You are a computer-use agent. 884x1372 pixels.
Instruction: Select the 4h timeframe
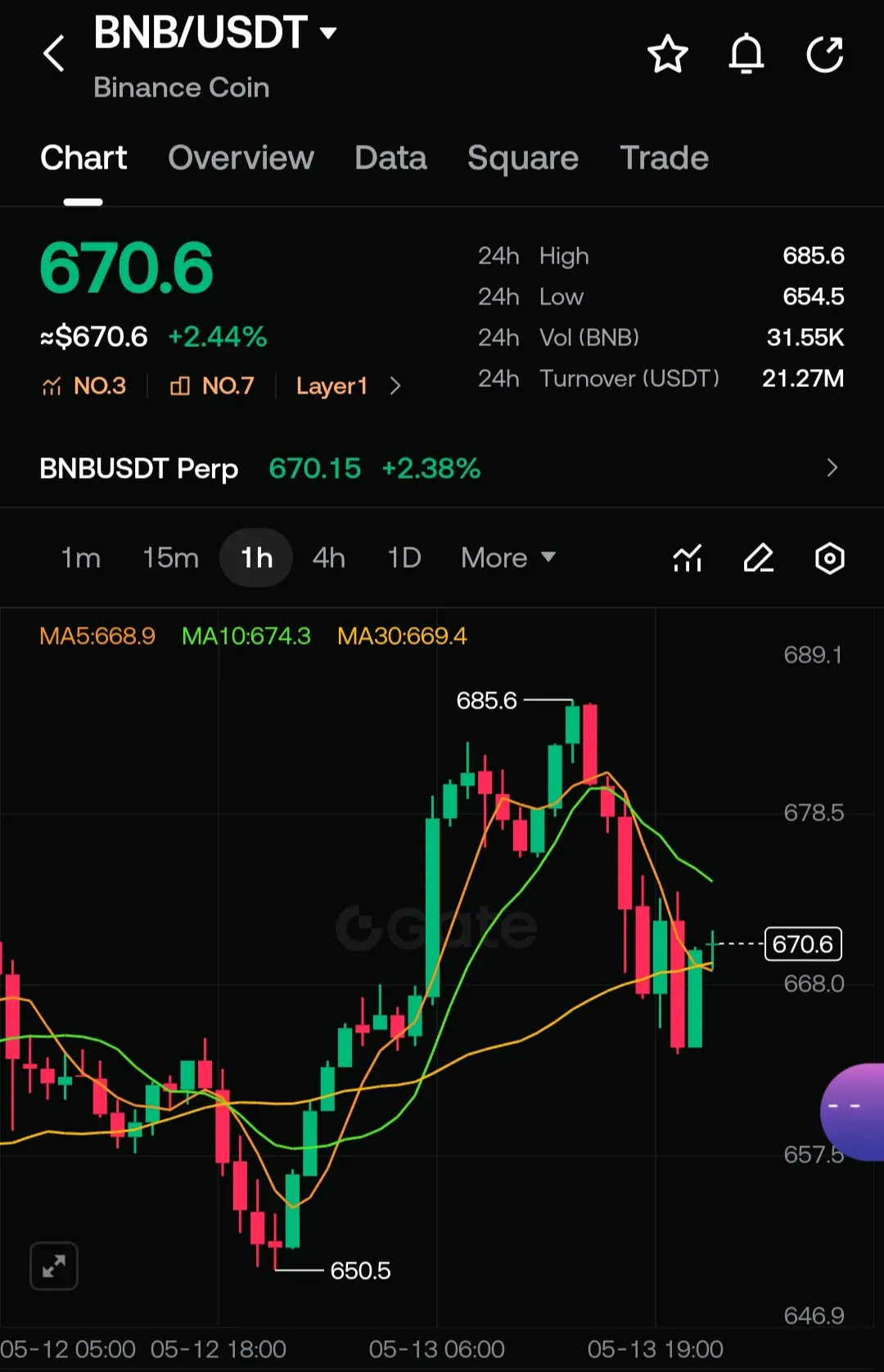pyautogui.click(x=328, y=558)
